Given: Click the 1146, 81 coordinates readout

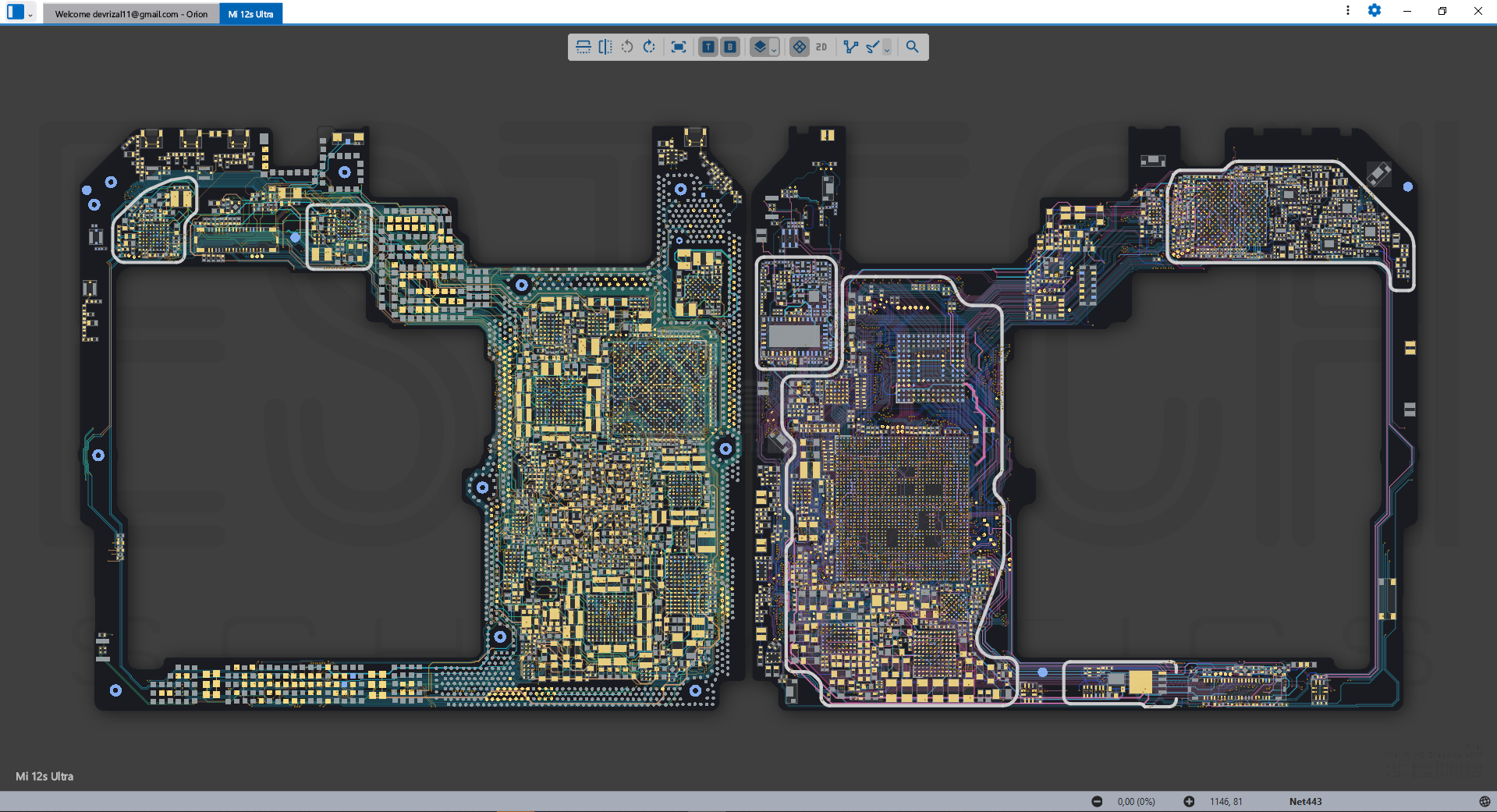Looking at the screenshot, I should (x=1226, y=802).
